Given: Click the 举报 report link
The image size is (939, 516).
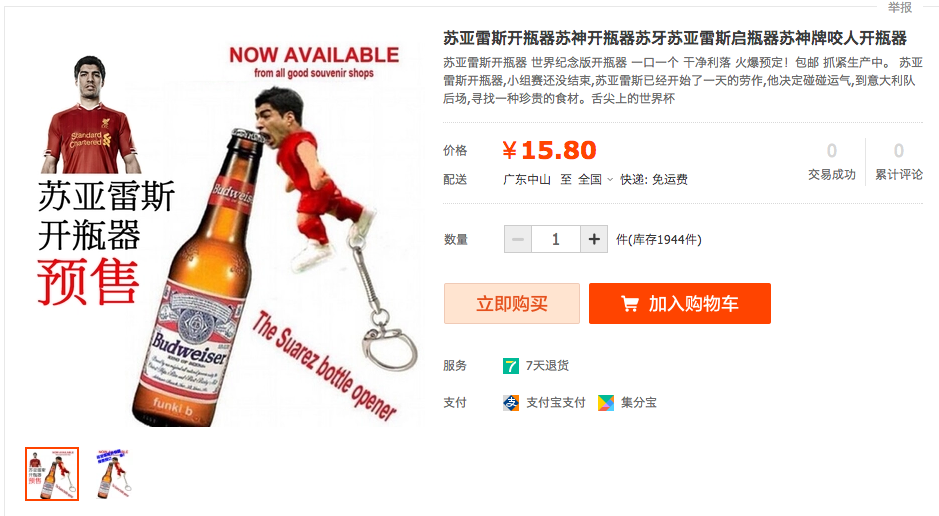Looking at the screenshot, I should 900,7.
